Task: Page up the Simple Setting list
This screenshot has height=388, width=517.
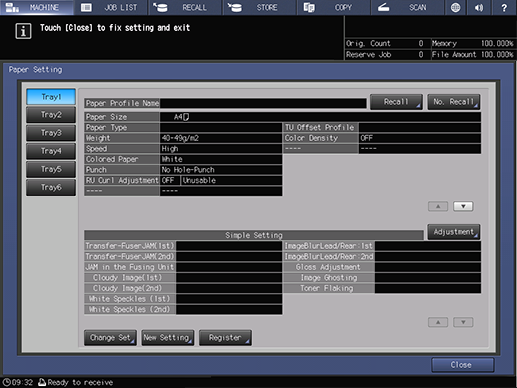Action: 438,322
